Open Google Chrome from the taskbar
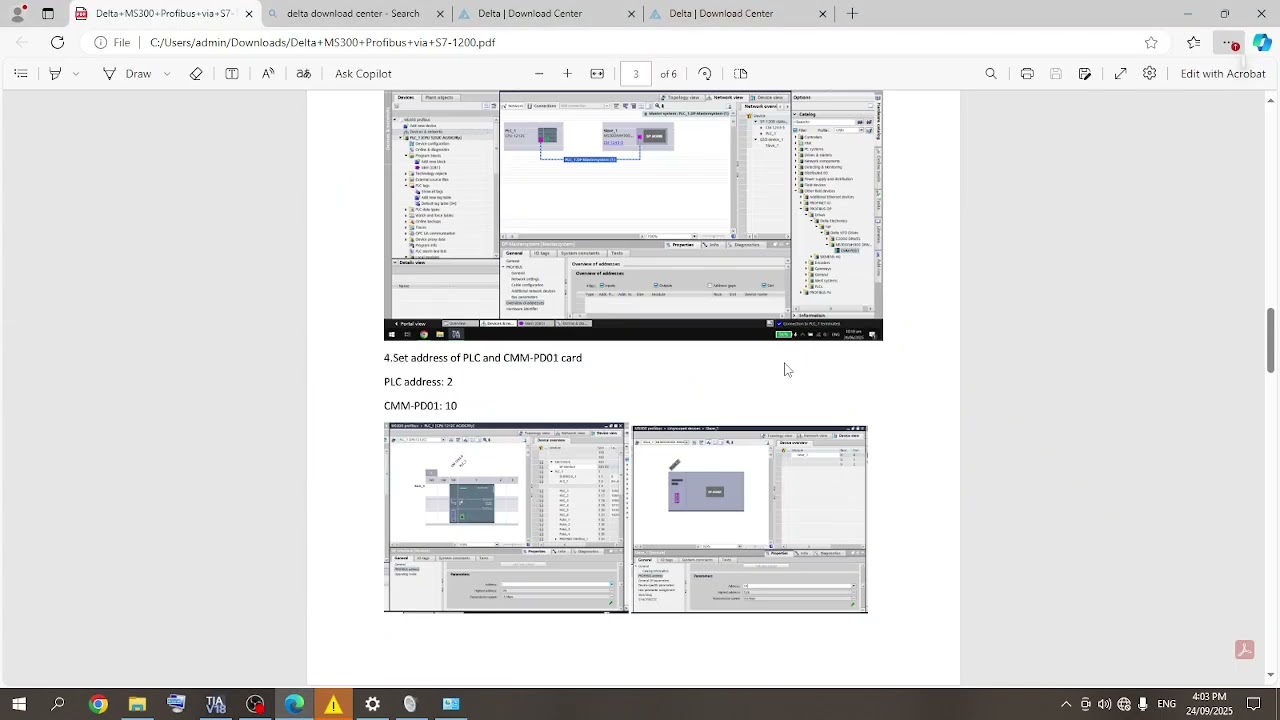Screen dimensions: 1280x720 pyautogui.click(x=98, y=704)
